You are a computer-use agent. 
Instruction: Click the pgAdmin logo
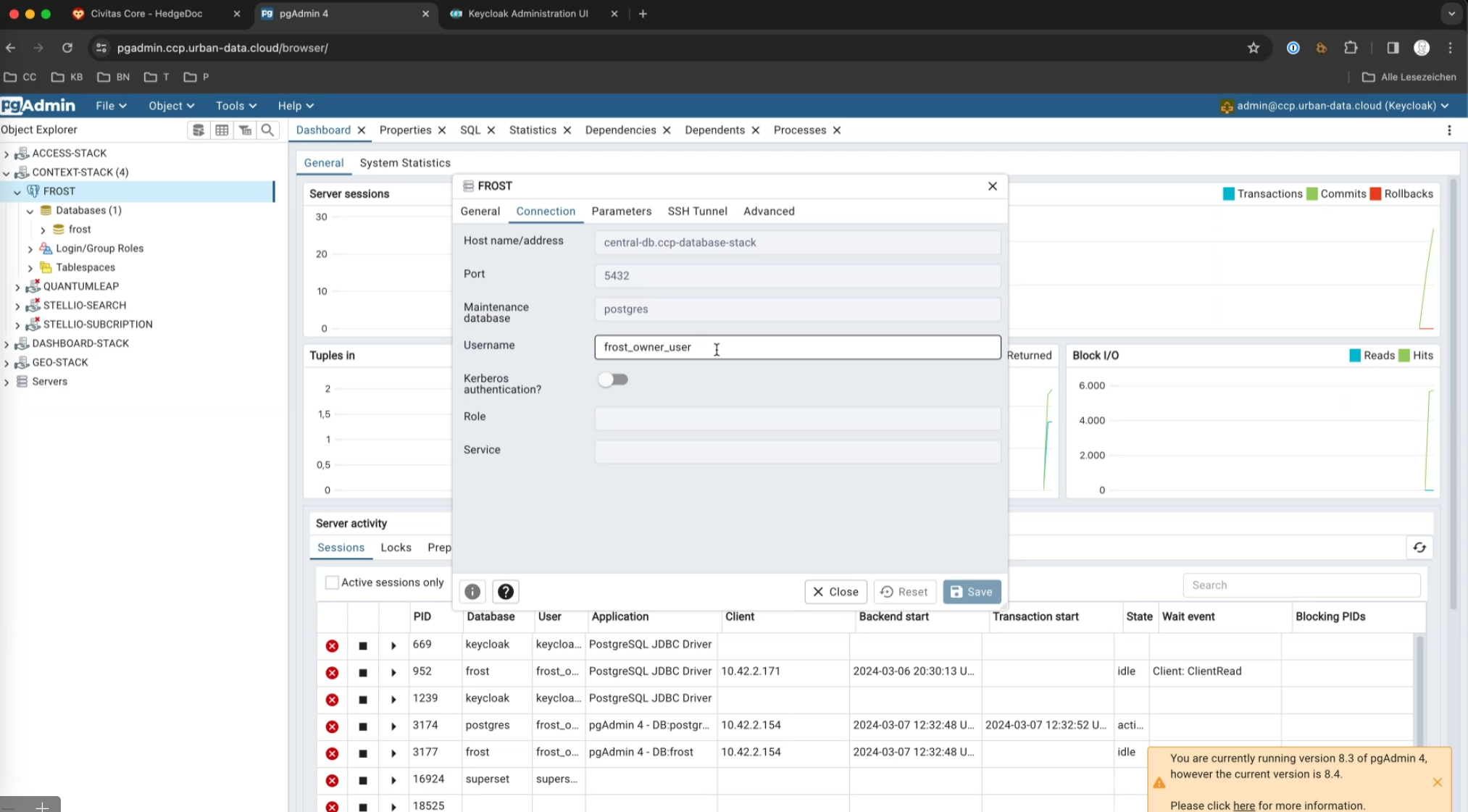point(38,106)
